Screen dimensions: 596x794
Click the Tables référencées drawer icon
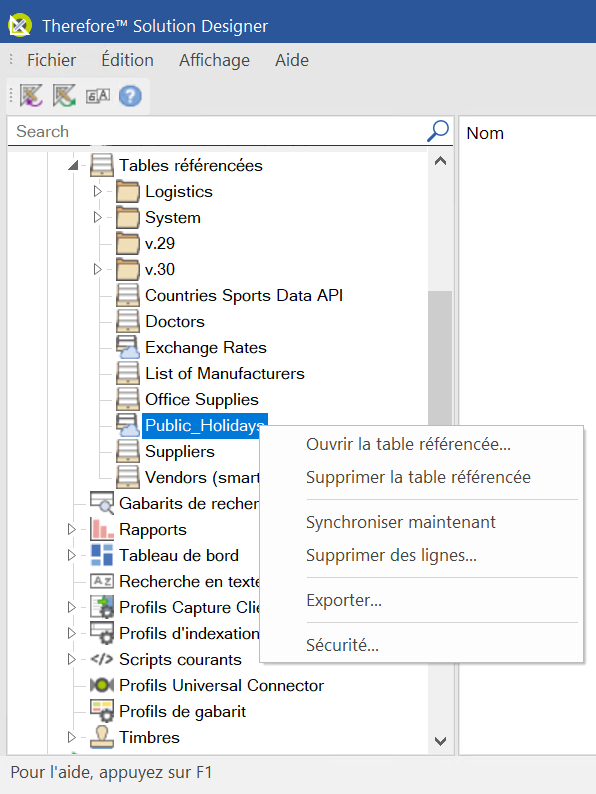click(102, 166)
